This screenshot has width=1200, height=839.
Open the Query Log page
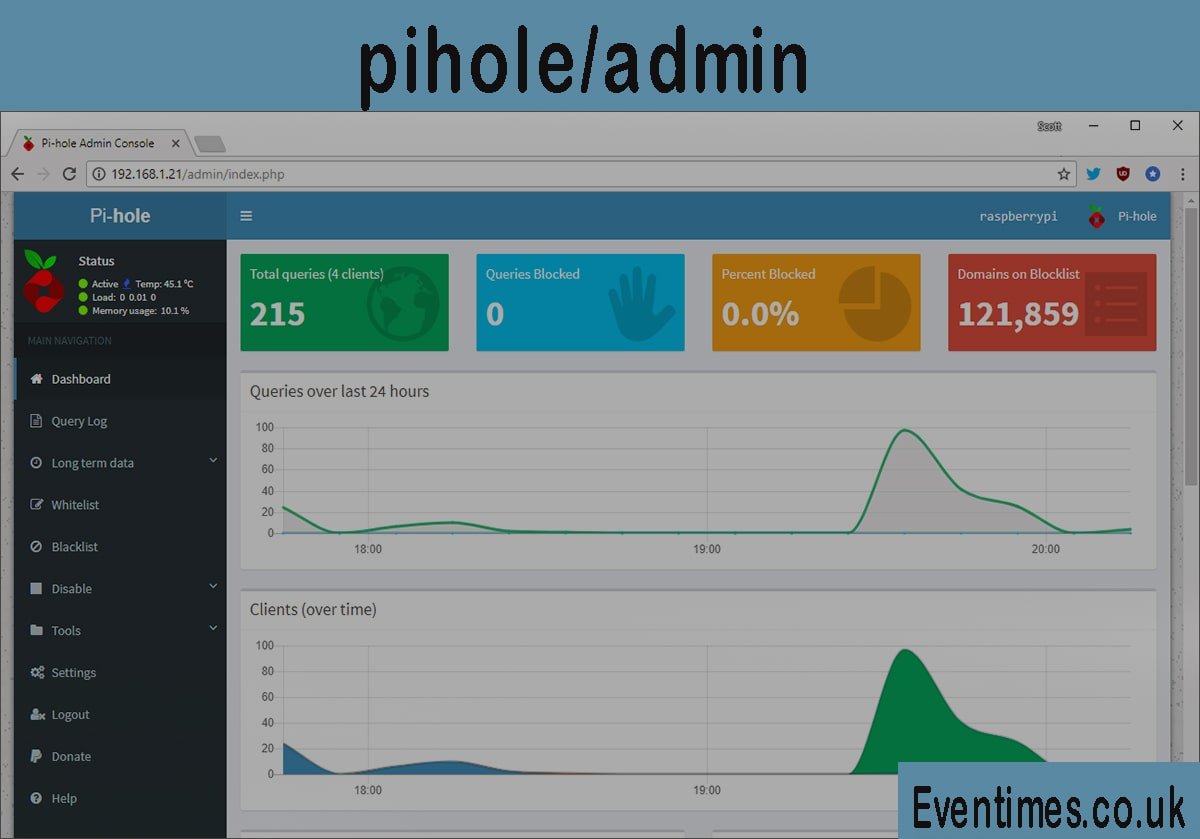(78, 421)
